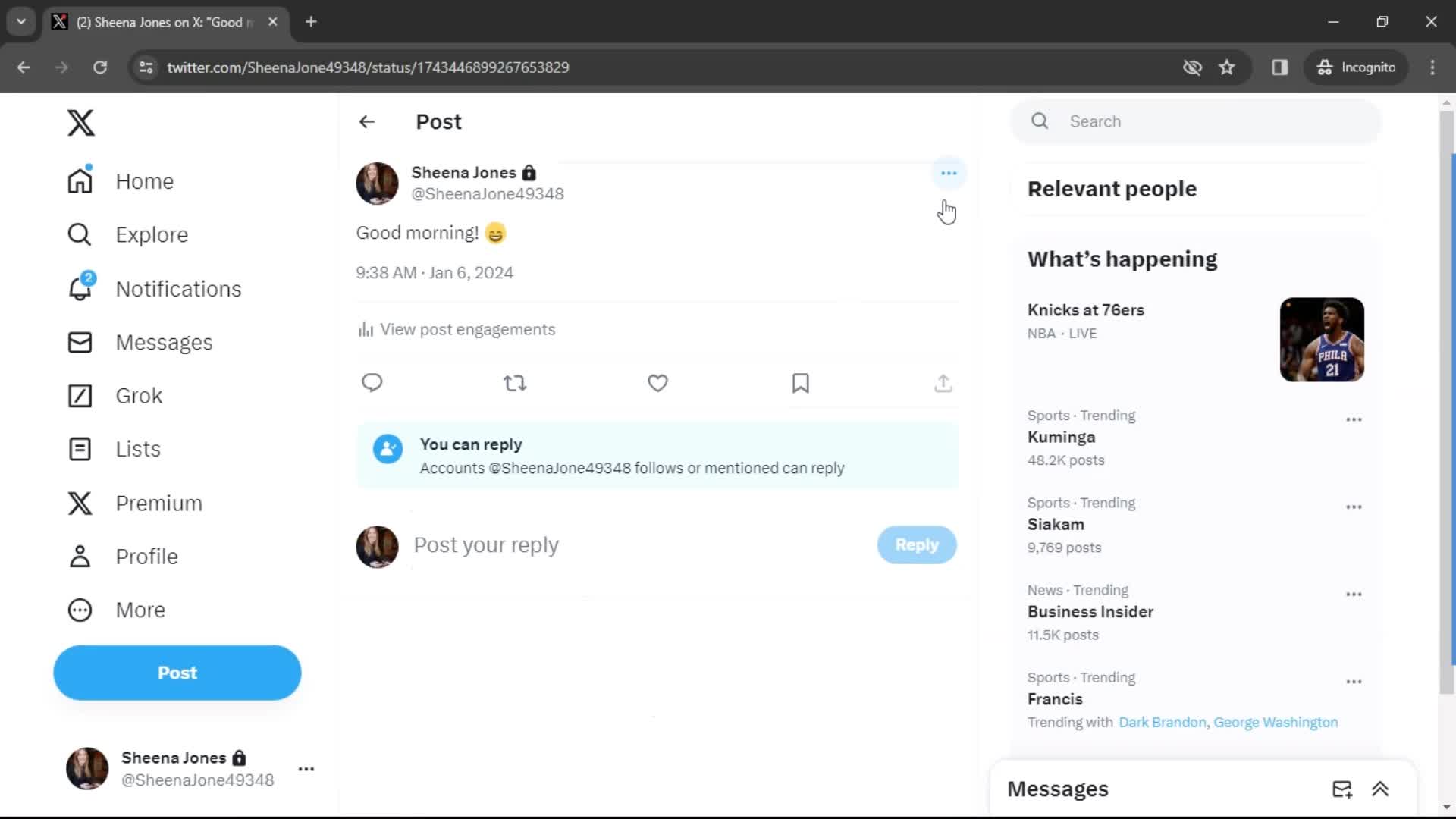This screenshot has height=819, width=1456.
Task: Open Notifications with 2 alerts
Action: 155,288
